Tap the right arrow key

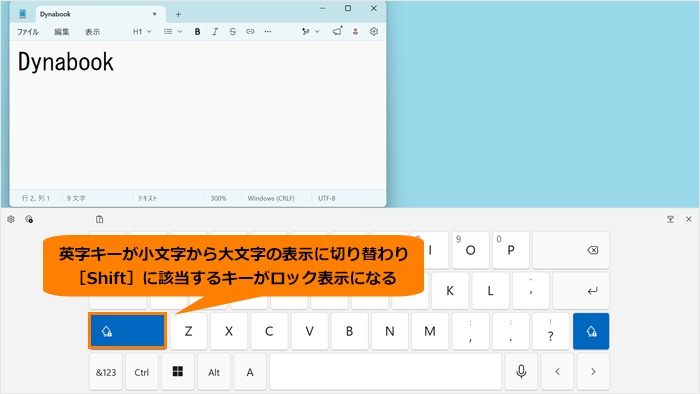(x=593, y=372)
